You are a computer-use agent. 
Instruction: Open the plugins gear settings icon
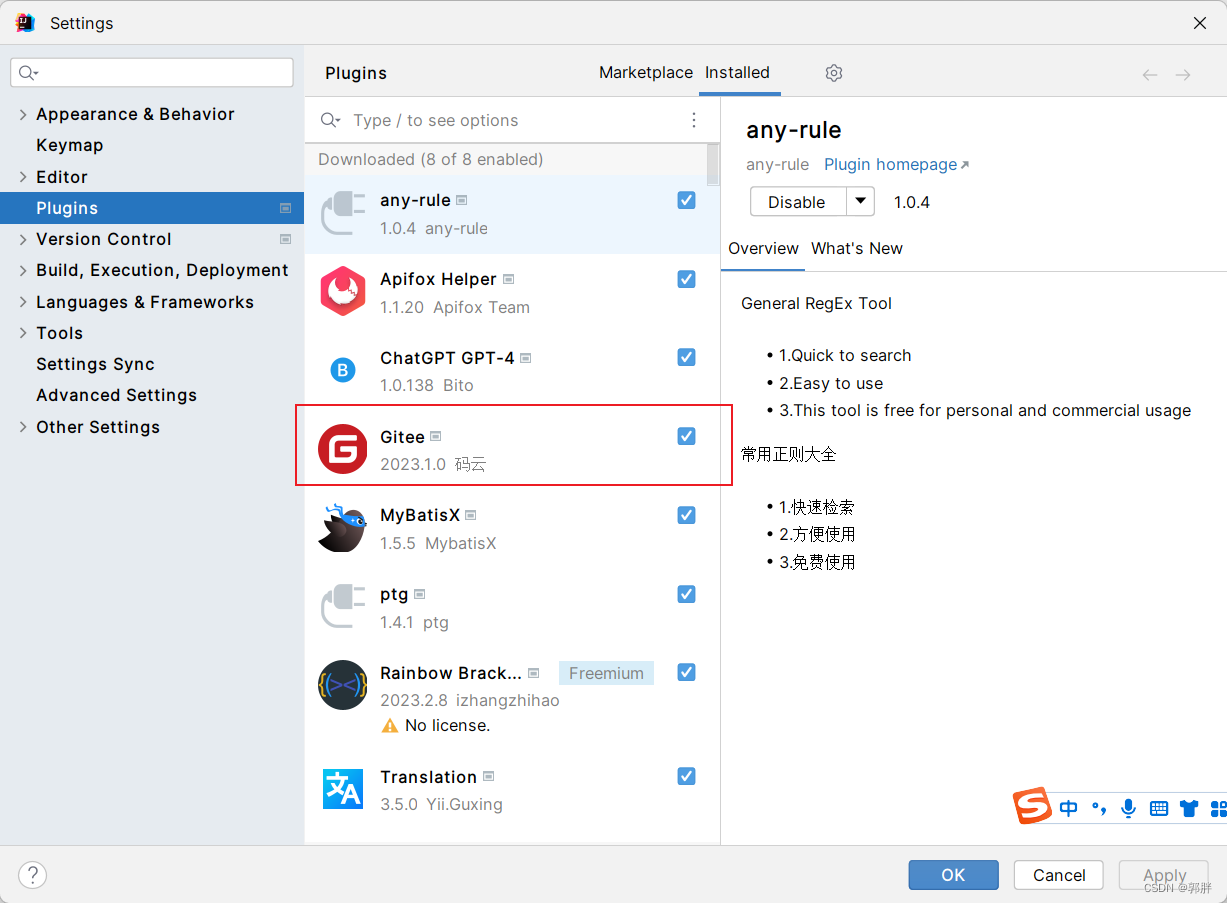coord(834,73)
